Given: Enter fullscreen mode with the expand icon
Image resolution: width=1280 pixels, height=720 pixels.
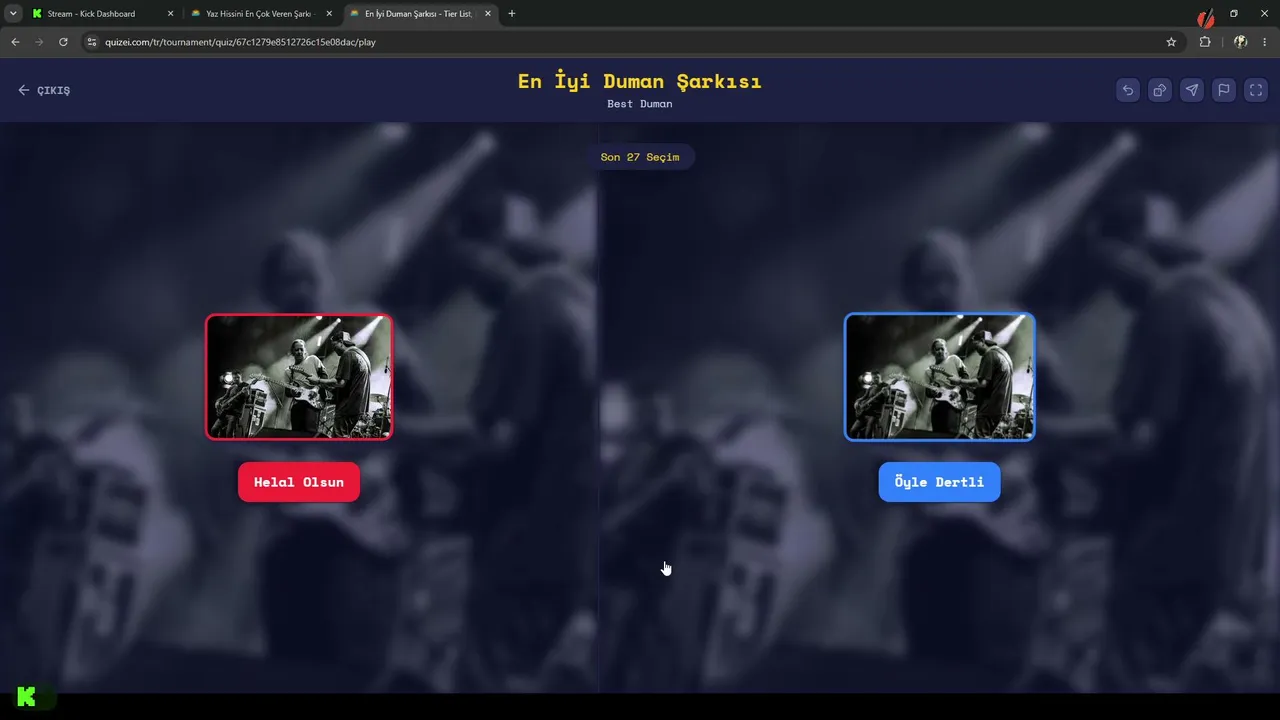Looking at the screenshot, I should click(1256, 90).
